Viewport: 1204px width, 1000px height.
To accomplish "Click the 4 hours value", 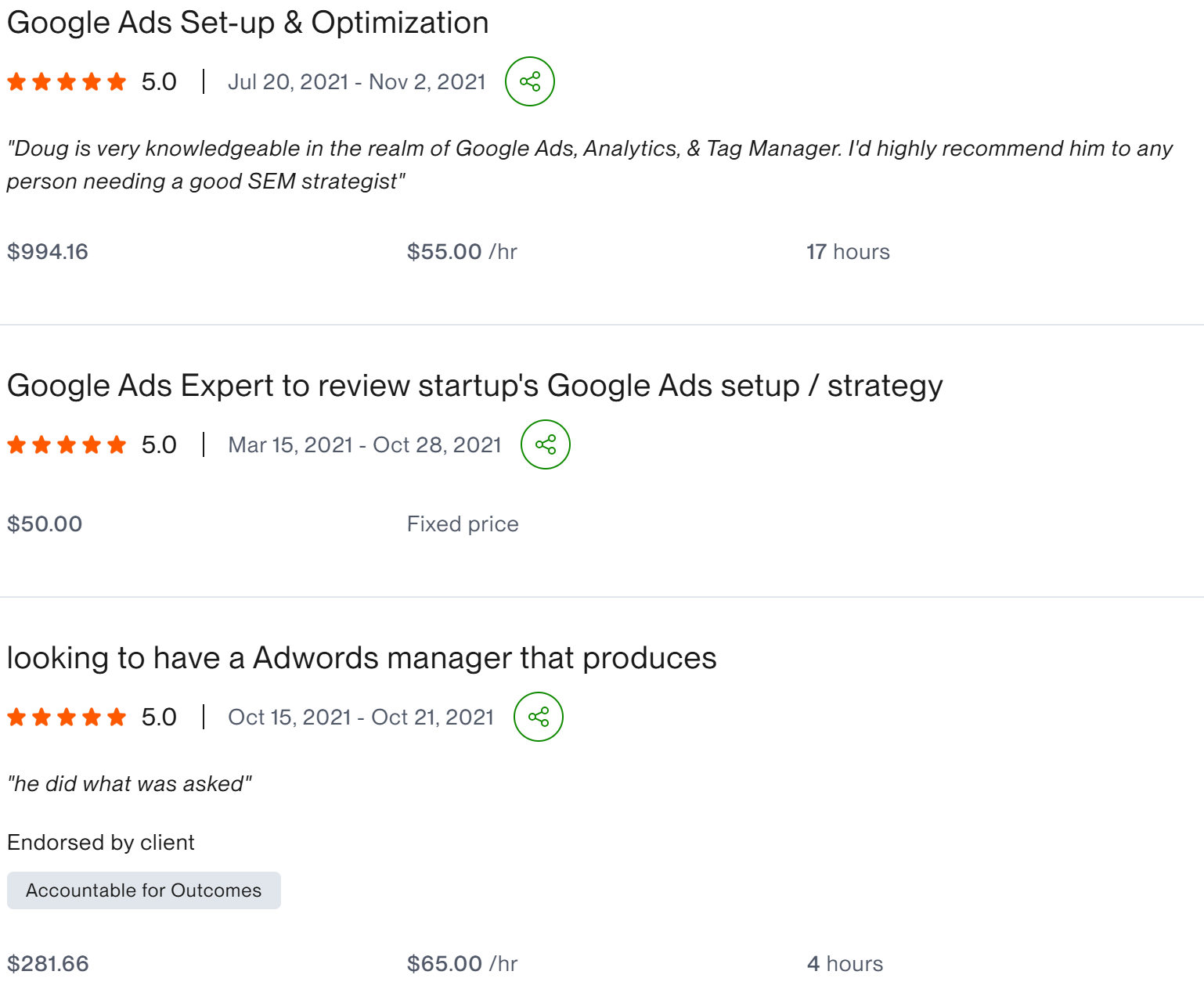I will click(x=845, y=964).
